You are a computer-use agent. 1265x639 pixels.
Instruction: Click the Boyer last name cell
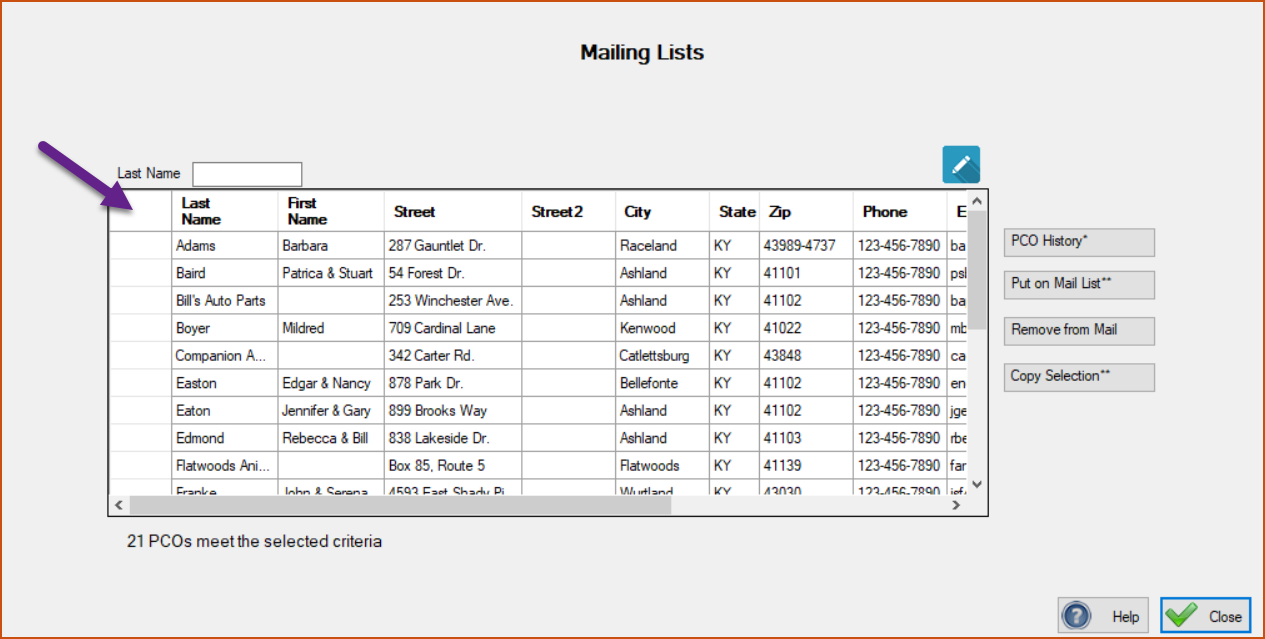coord(225,328)
